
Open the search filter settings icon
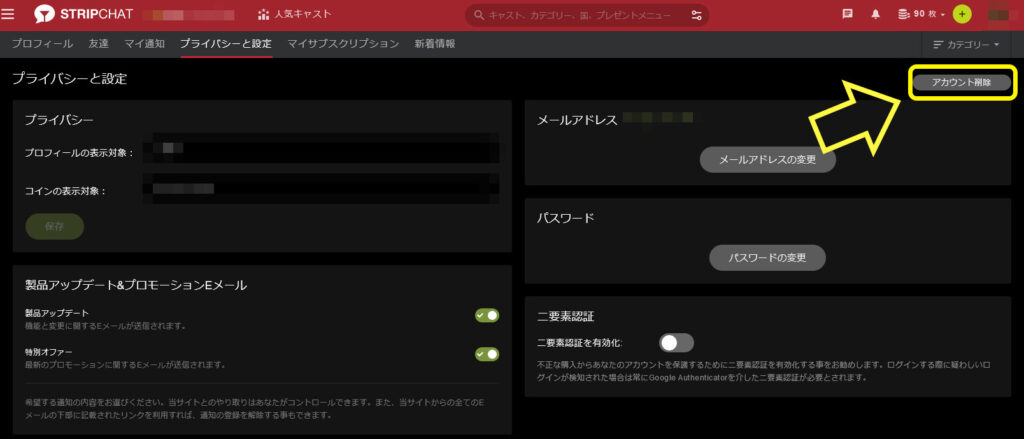pos(697,14)
